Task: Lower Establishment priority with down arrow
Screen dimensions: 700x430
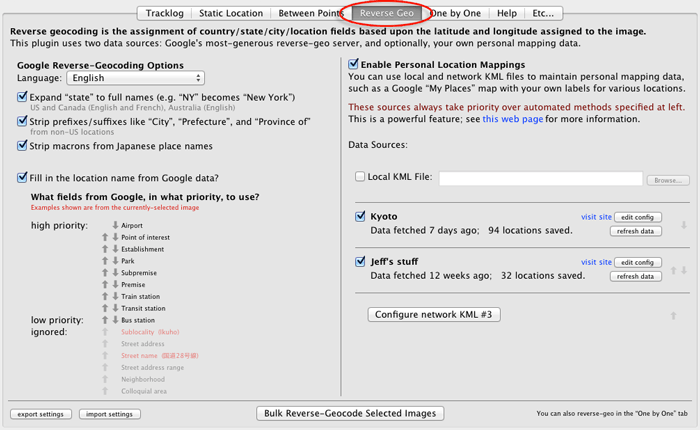Action: coord(115,249)
